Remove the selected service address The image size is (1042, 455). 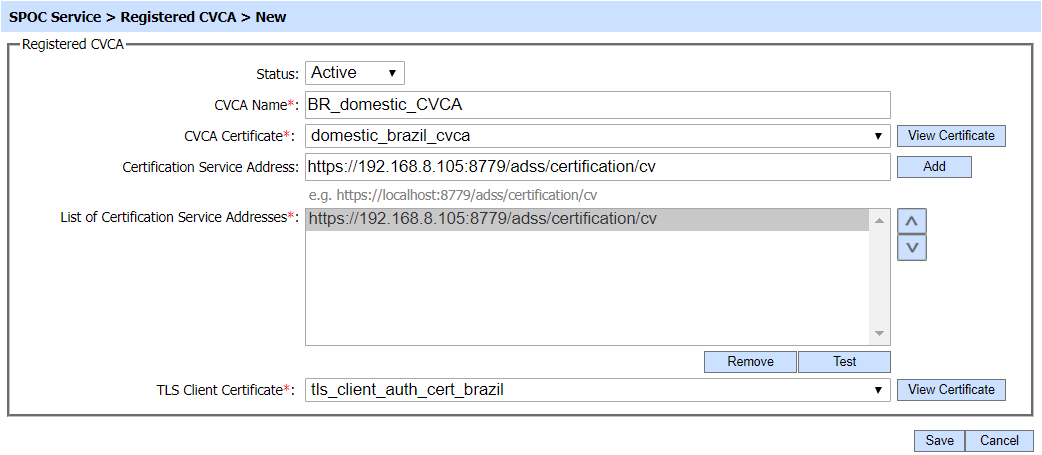pyautogui.click(x=750, y=362)
